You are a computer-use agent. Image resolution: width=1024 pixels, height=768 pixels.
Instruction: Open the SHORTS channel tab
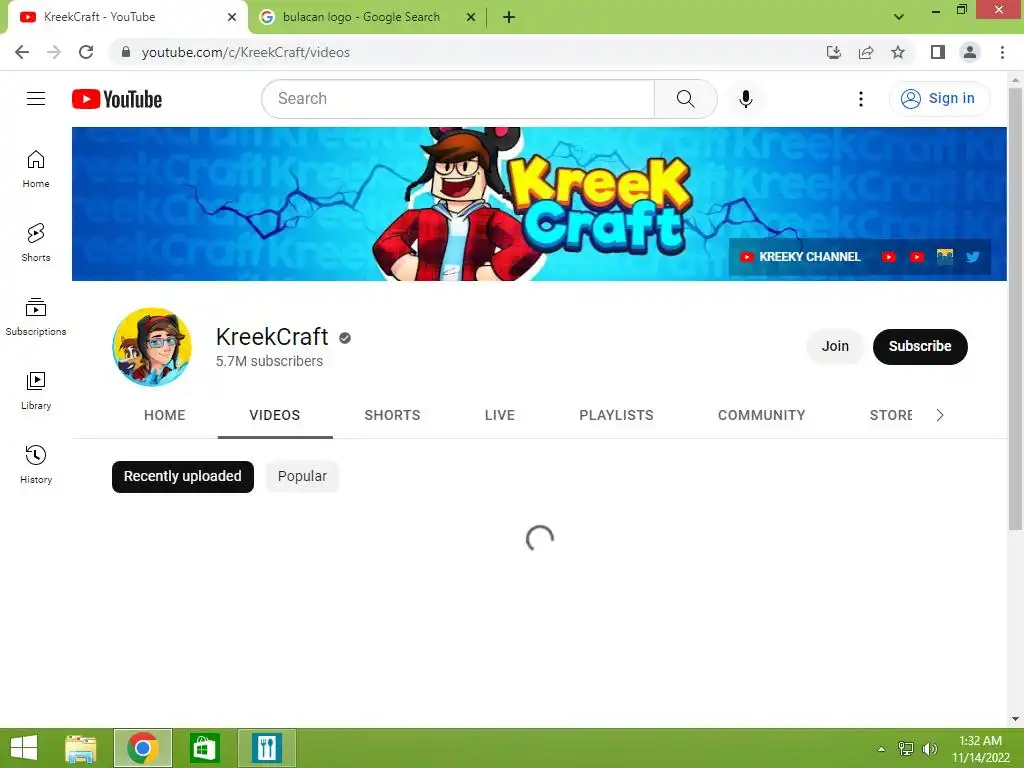392,415
